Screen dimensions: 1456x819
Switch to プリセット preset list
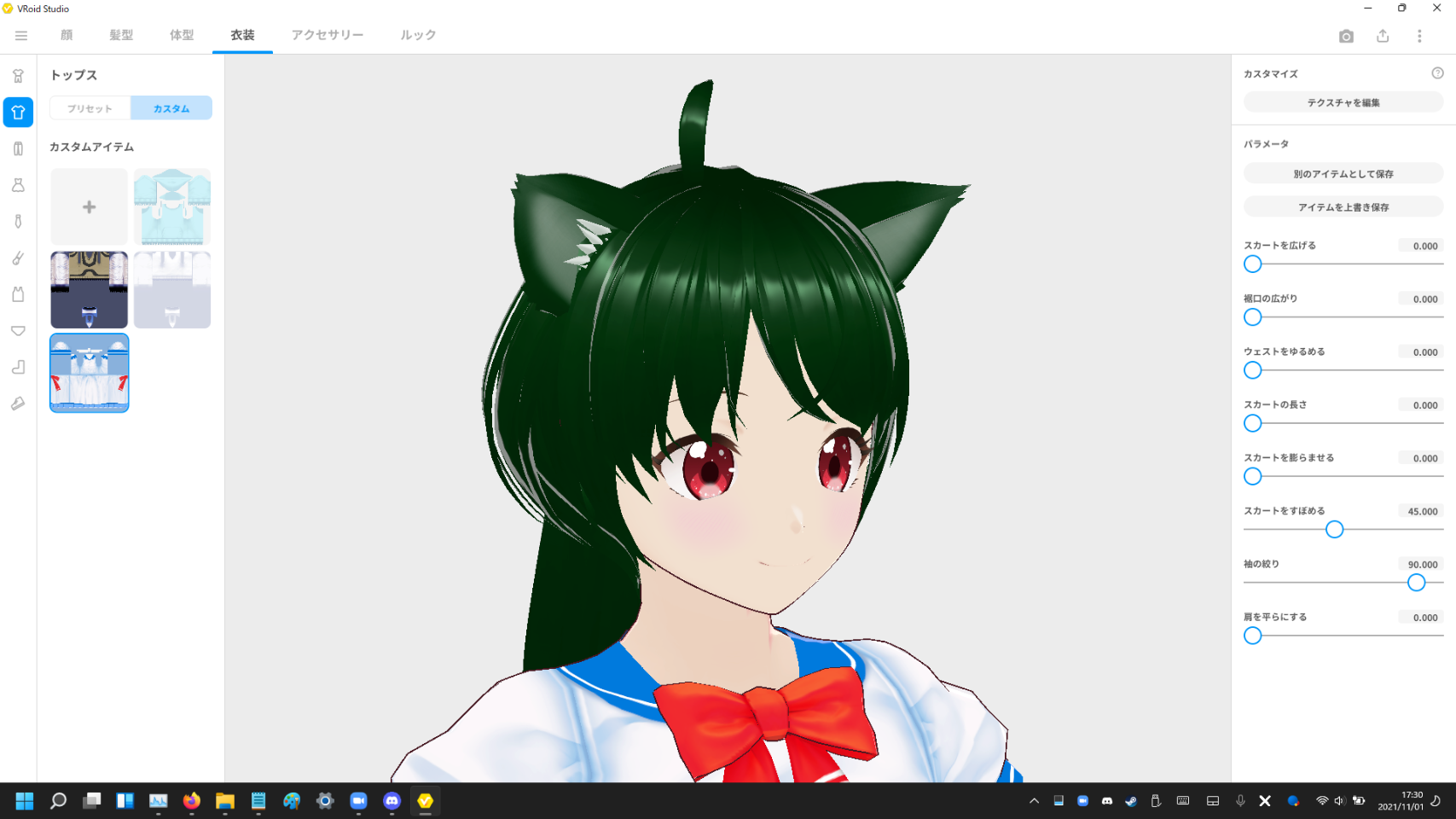tap(90, 108)
